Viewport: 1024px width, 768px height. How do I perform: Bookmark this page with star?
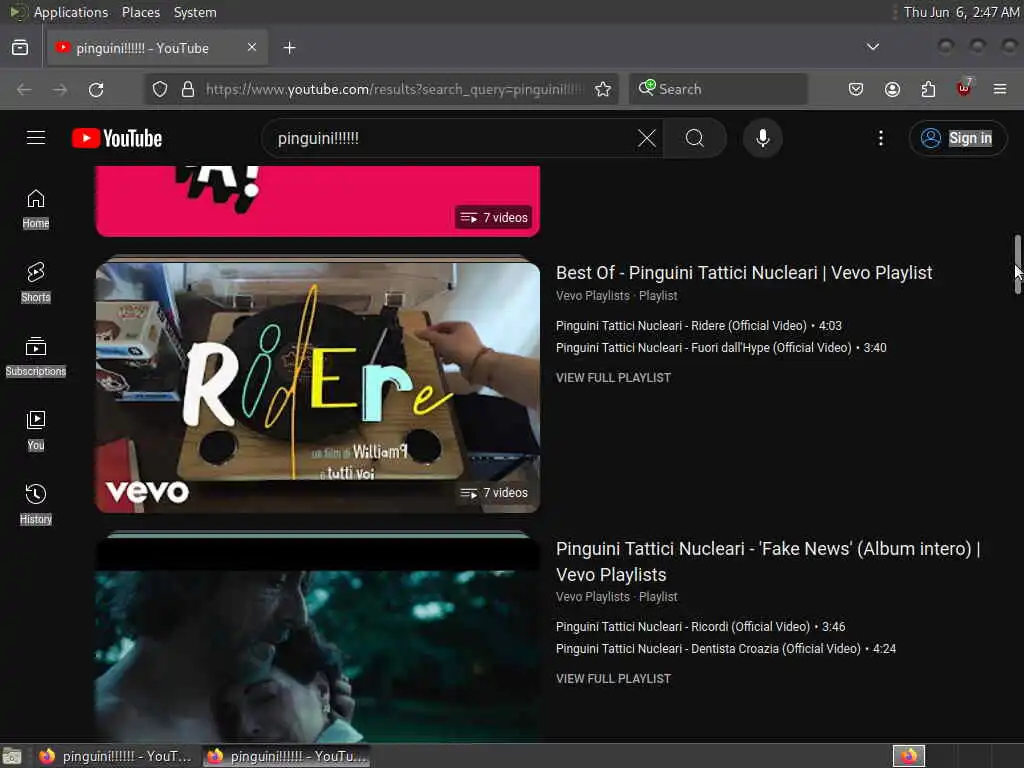tap(603, 89)
